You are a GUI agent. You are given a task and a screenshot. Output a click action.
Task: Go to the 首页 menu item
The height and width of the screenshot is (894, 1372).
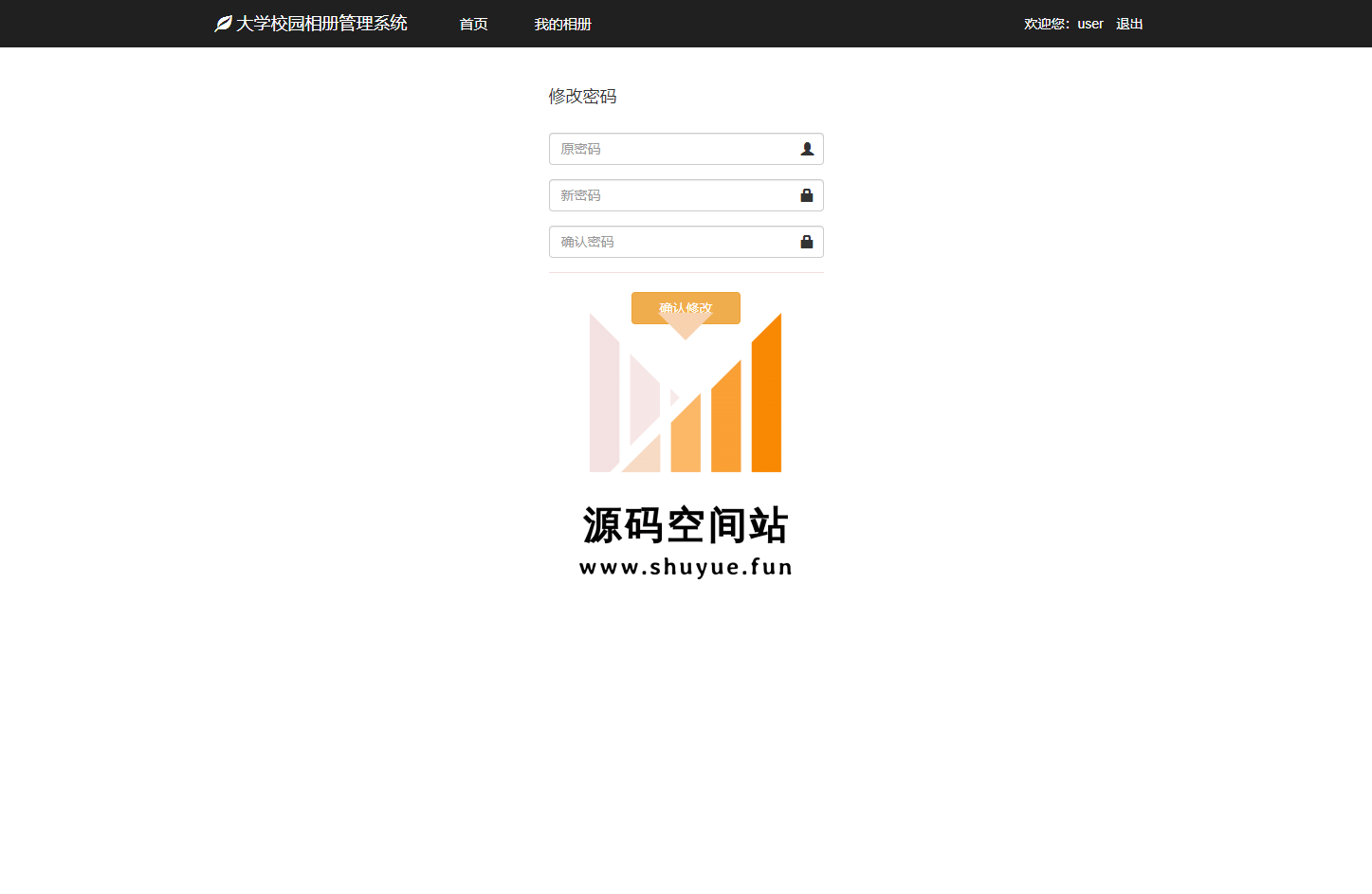473,24
